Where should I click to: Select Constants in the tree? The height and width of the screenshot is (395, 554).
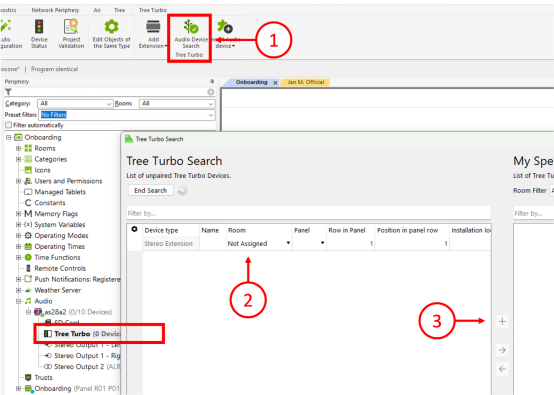tap(50, 203)
